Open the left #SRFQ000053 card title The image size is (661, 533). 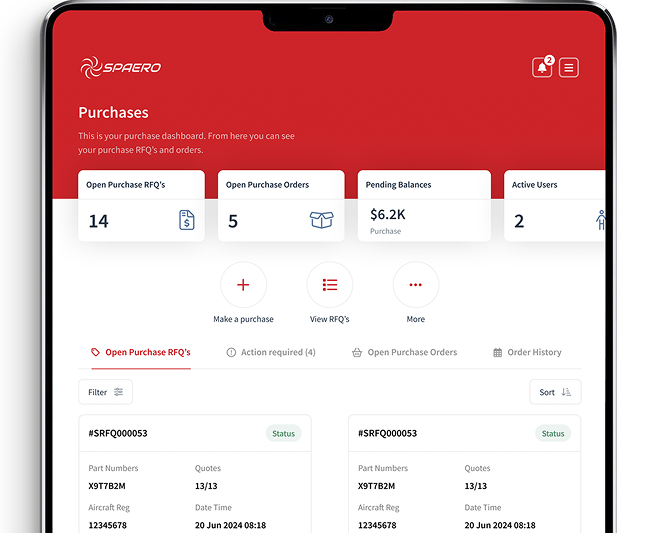click(118, 434)
